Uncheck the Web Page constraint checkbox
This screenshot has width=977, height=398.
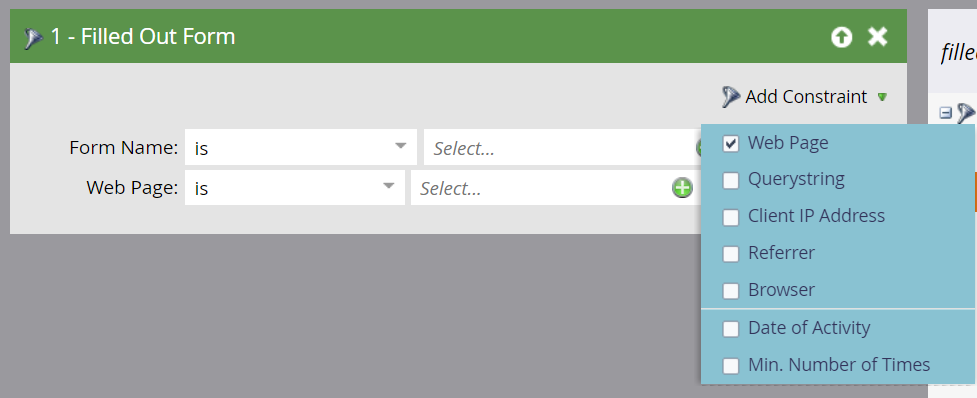(x=730, y=143)
